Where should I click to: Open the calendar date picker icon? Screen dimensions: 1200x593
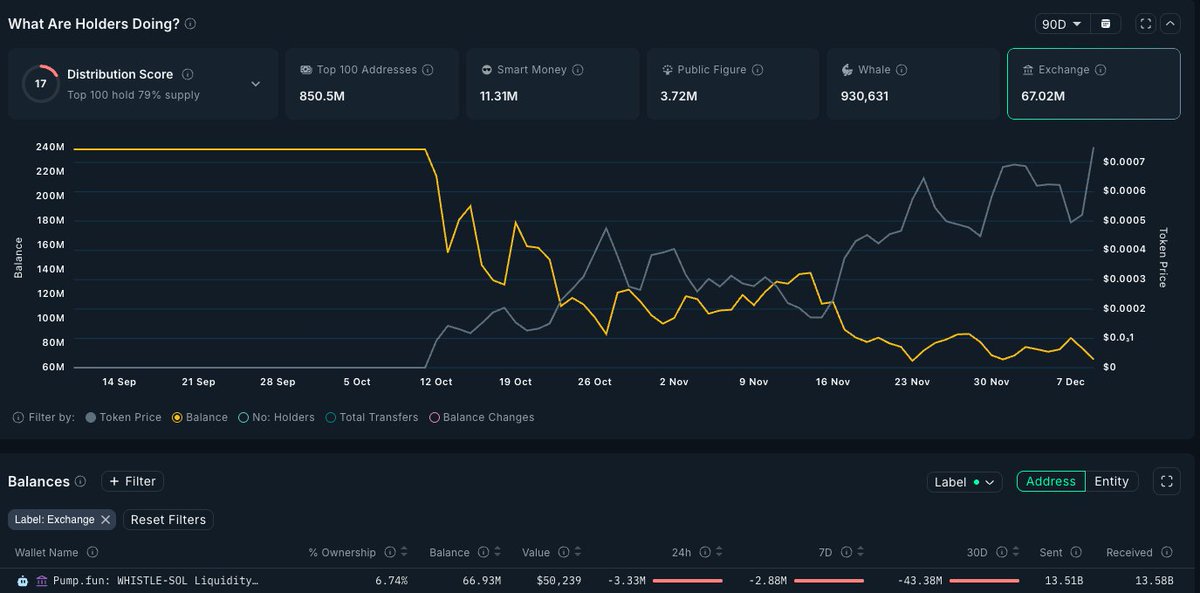click(1106, 24)
